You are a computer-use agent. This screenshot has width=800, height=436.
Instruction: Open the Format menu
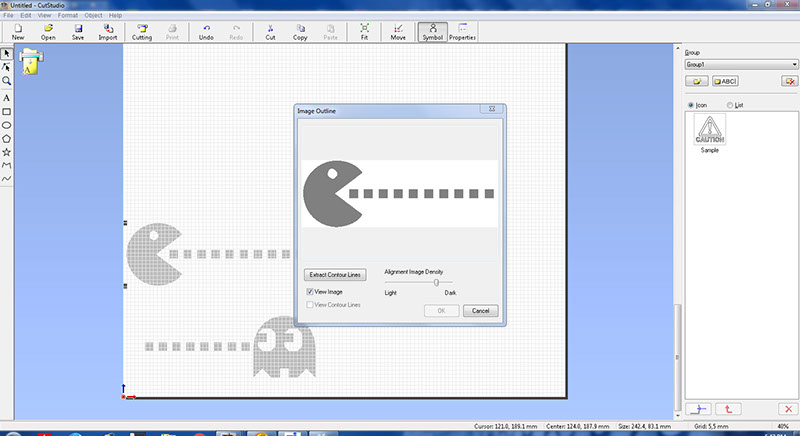click(x=68, y=15)
